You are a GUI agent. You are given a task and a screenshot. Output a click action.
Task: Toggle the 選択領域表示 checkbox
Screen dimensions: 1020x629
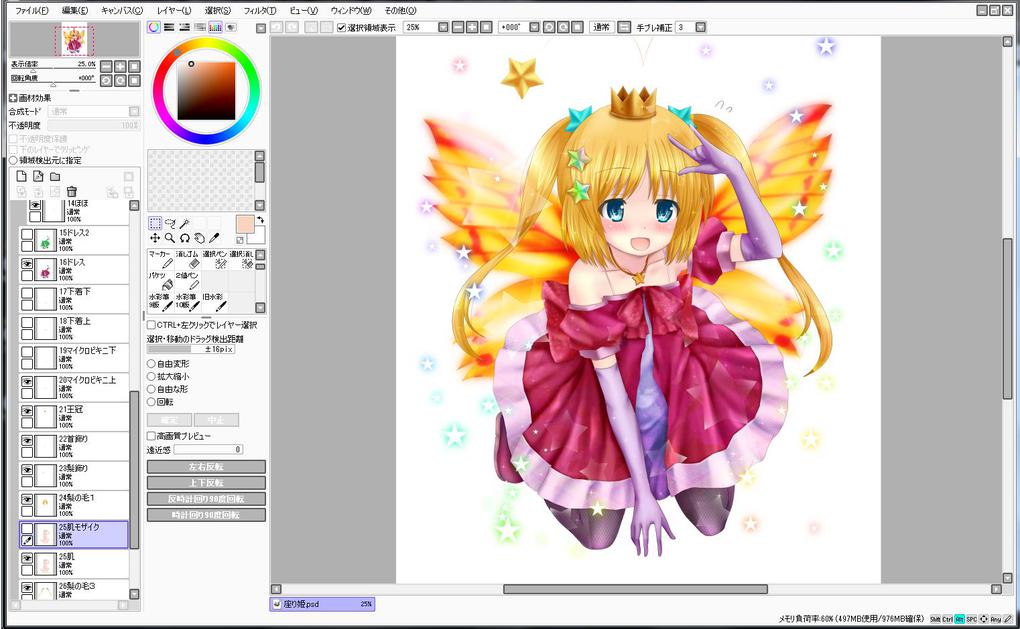(x=342, y=27)
